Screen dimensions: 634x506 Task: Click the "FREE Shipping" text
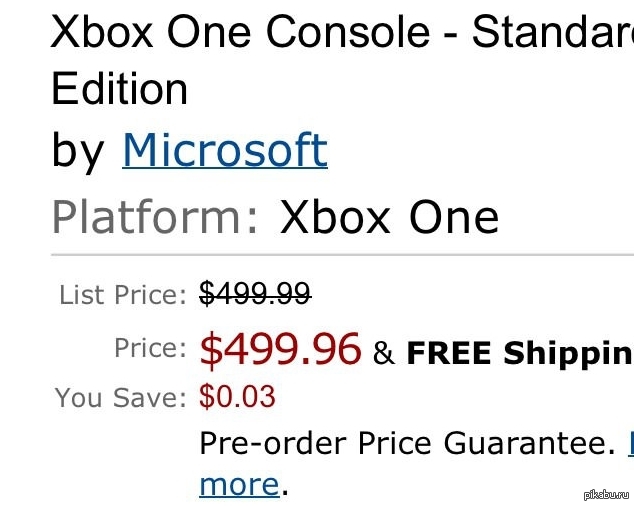(x=519, y=353)
